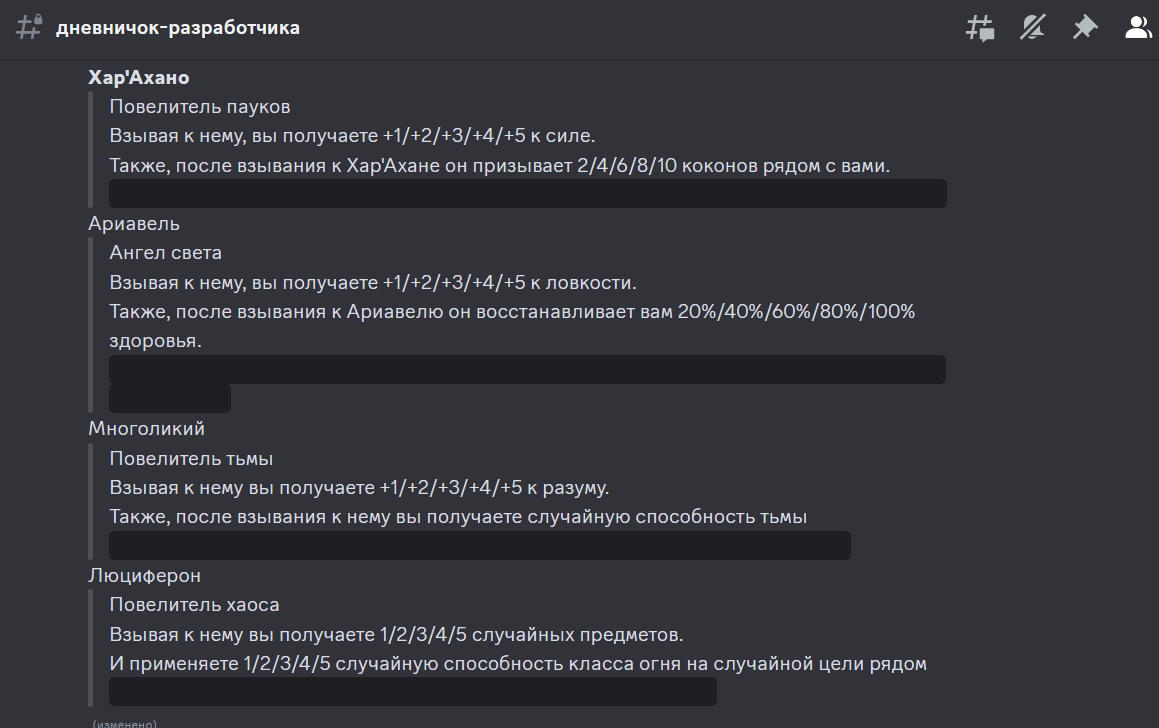The height and width of the screenshot is (728, 1159).
Task: Click the Ариавель heading text
Action: point(134,224)
